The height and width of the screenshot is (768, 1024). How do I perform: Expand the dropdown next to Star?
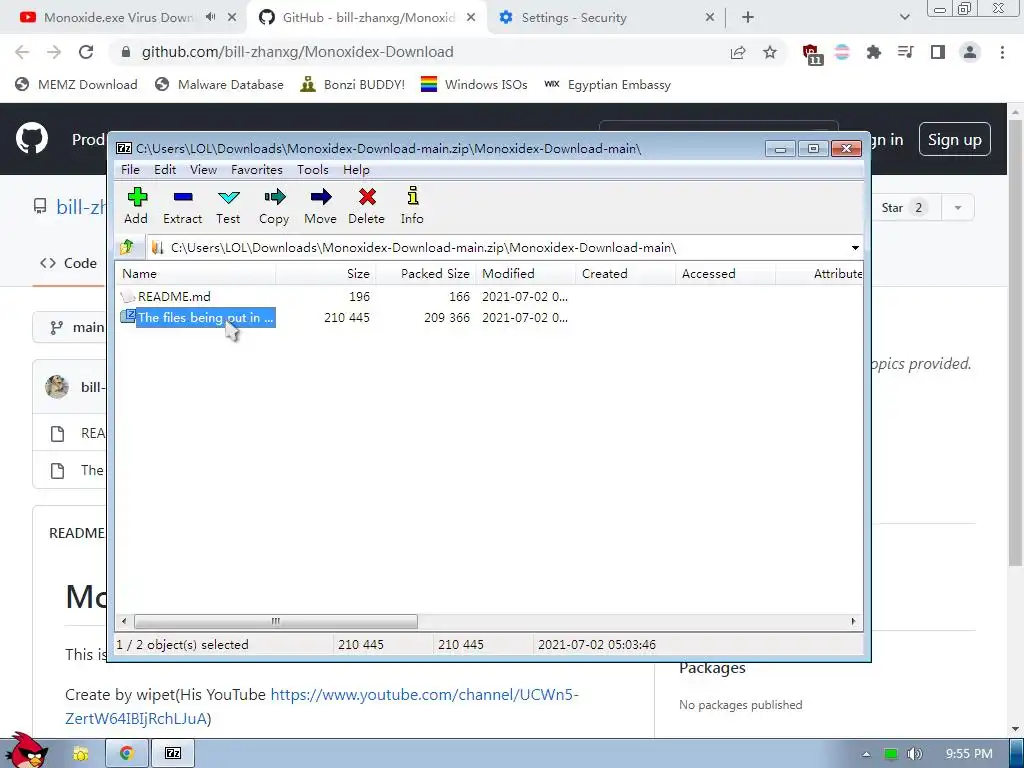click(958, 208)
